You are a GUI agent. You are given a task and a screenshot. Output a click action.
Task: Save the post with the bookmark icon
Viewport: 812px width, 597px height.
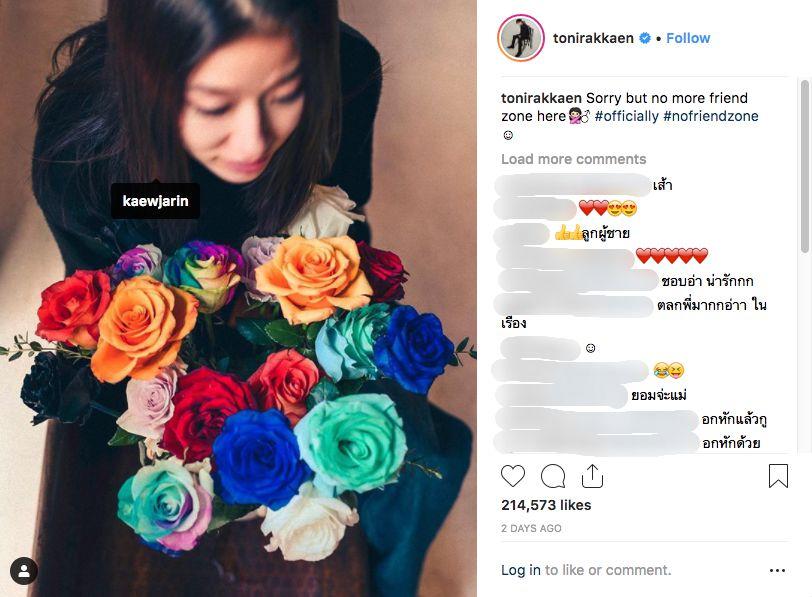[x=778, y=476]
